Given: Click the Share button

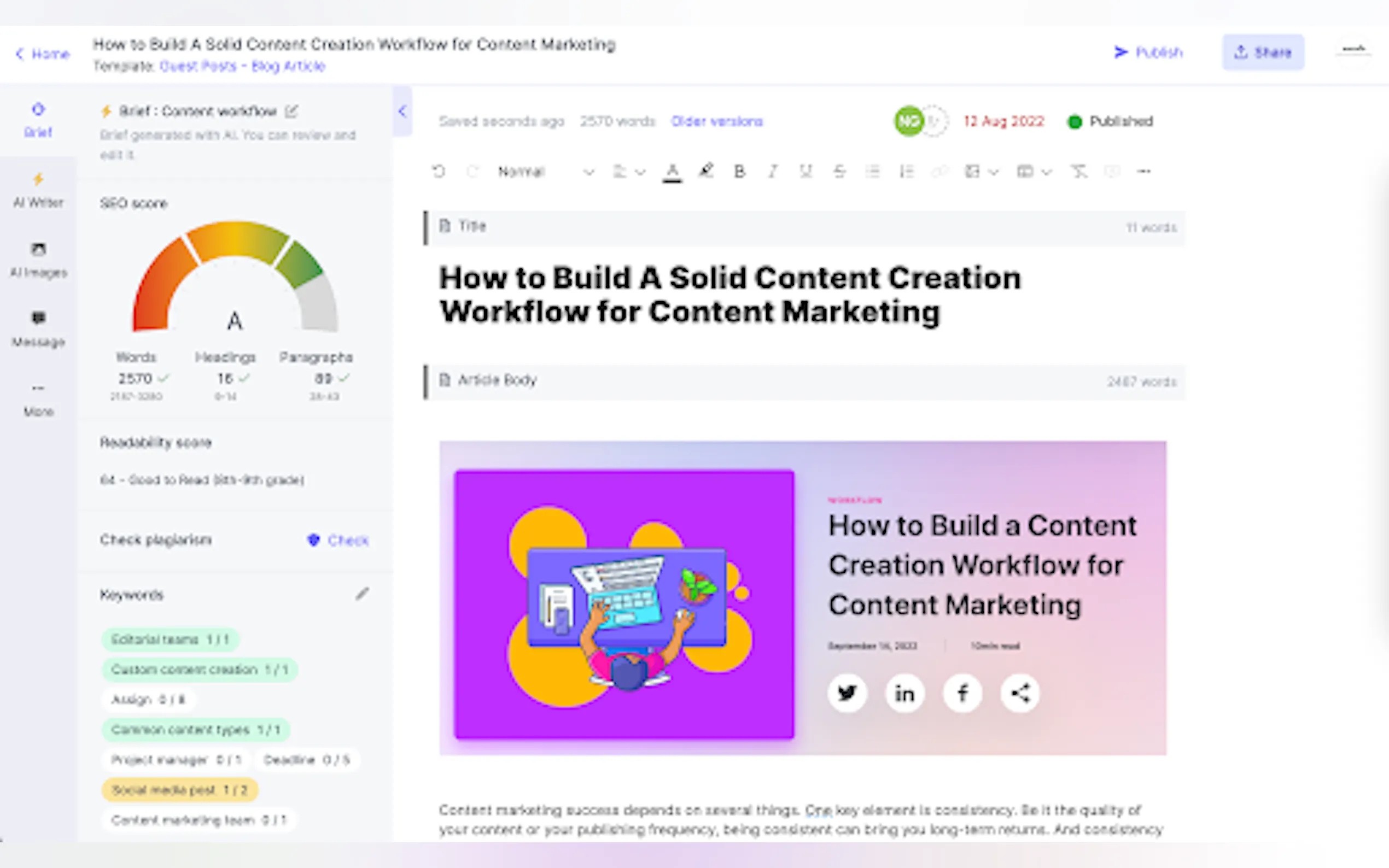Looking at the screenshot, I should (1263, 52).
